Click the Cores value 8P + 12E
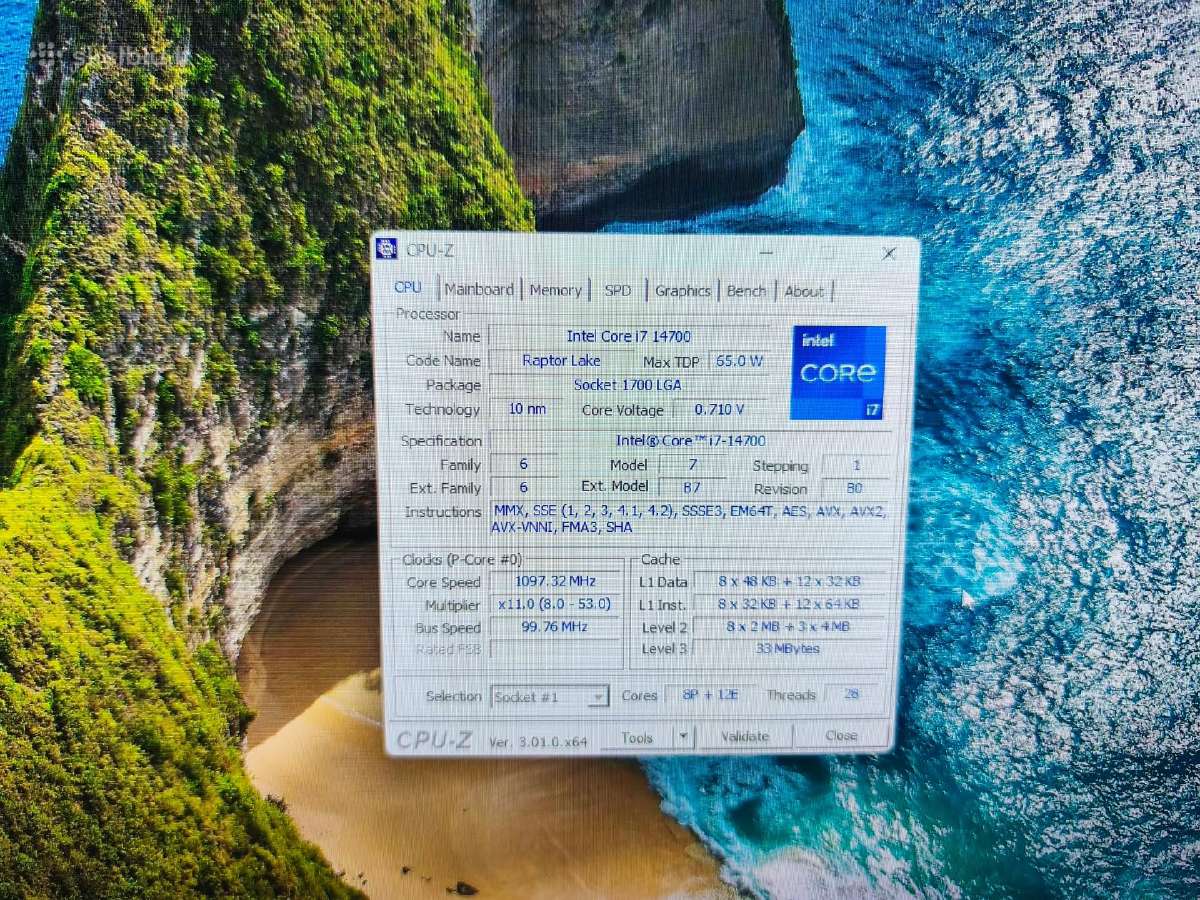The height and width of the screenshot is (900, 1200). pyautogui.click(x=710, y=695)
